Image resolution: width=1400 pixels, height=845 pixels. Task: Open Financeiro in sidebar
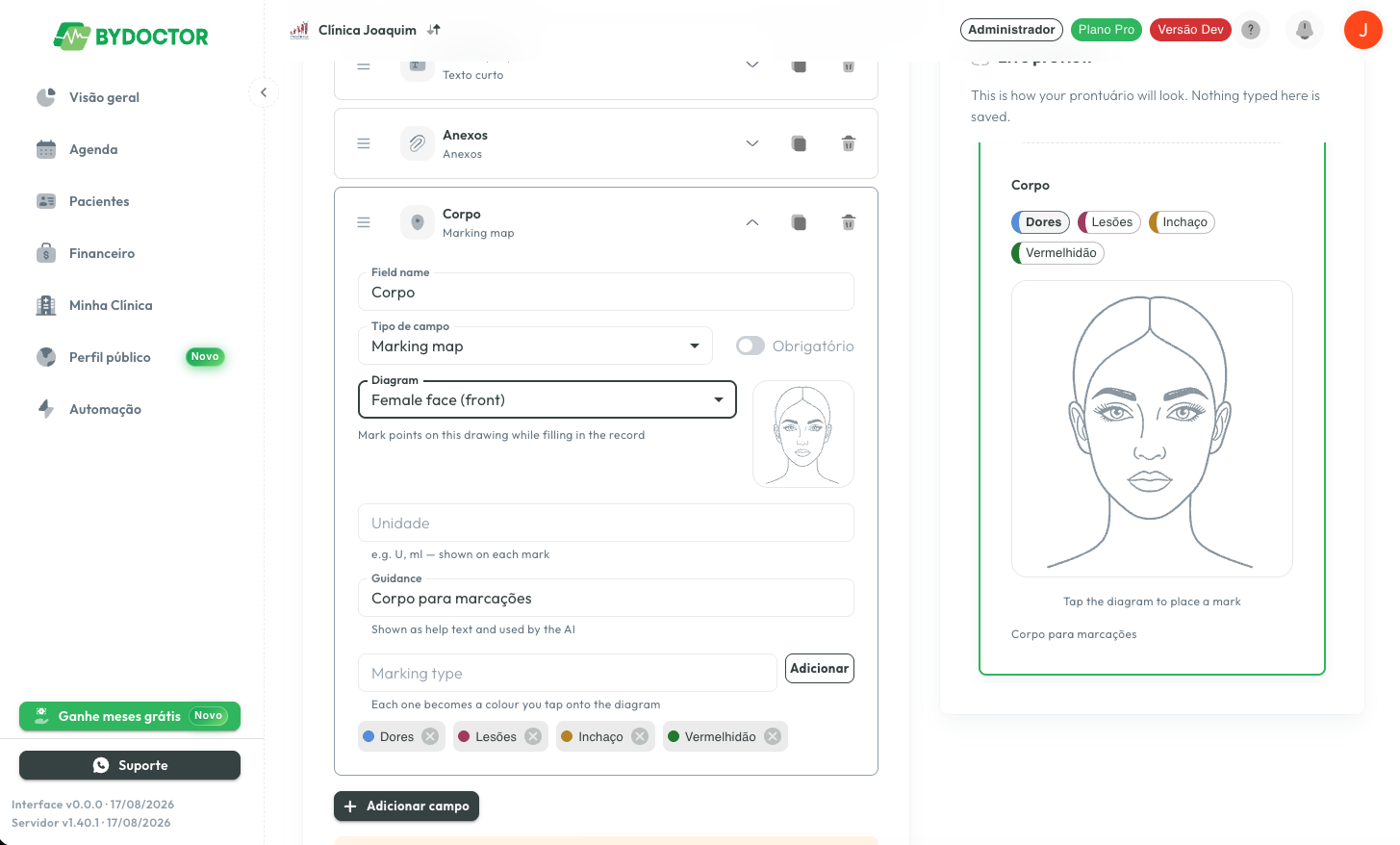click(102, 253)
